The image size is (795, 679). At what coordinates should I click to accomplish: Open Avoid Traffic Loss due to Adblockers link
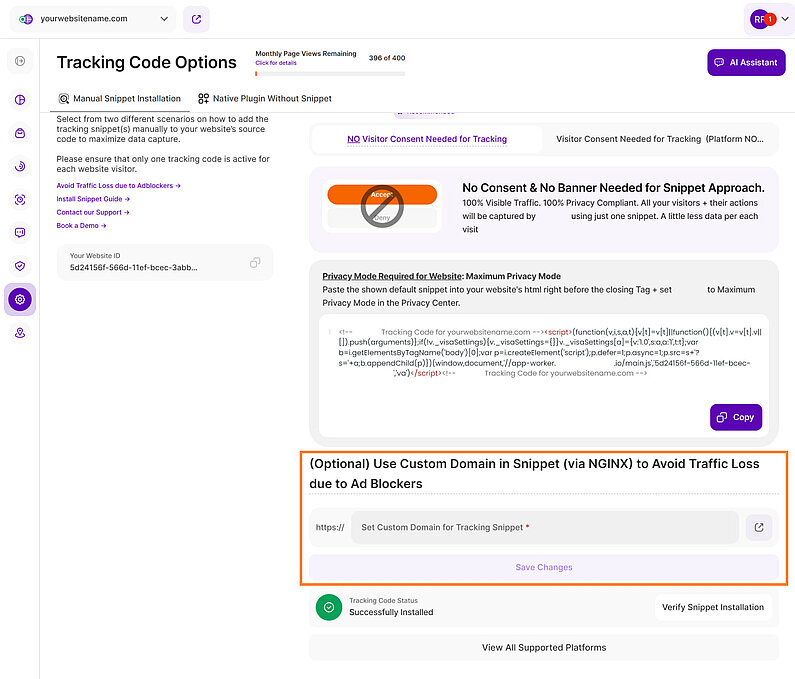point(118,185)
